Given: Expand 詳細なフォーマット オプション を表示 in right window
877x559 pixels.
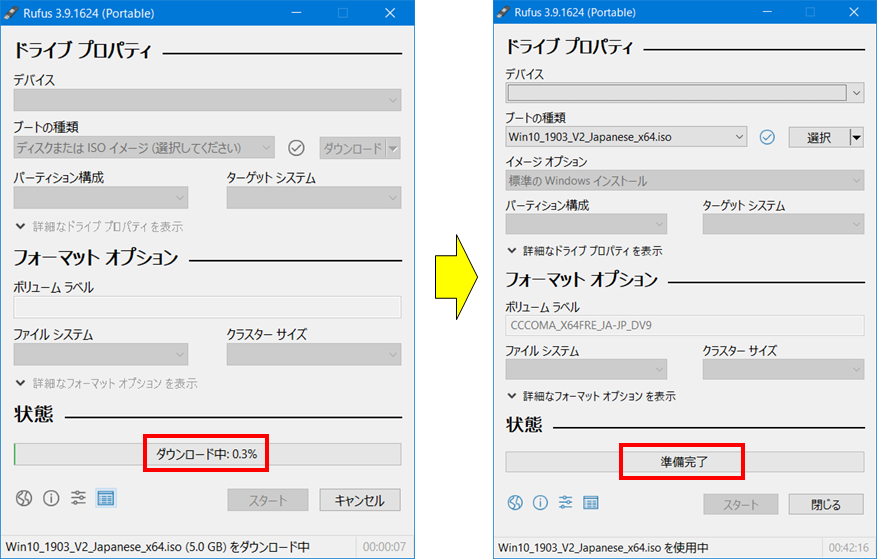Looking at the screenshot, I should pos(591,396).
